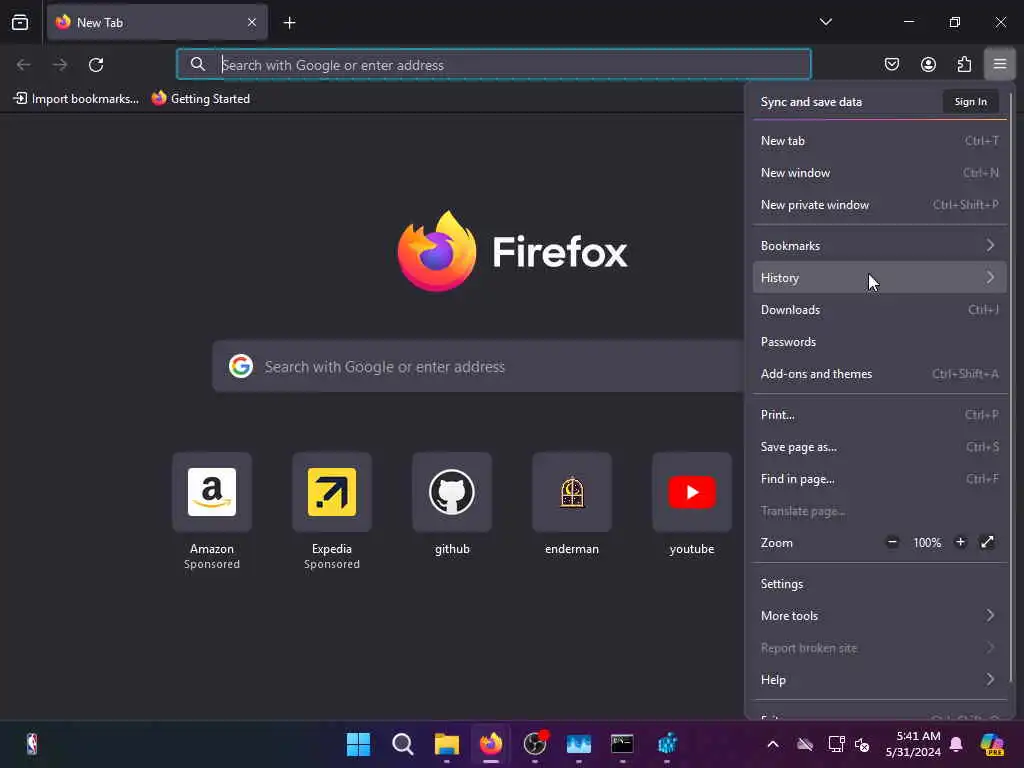
Task: Expand the Help submenu
Action: click(x=879, y=680)
